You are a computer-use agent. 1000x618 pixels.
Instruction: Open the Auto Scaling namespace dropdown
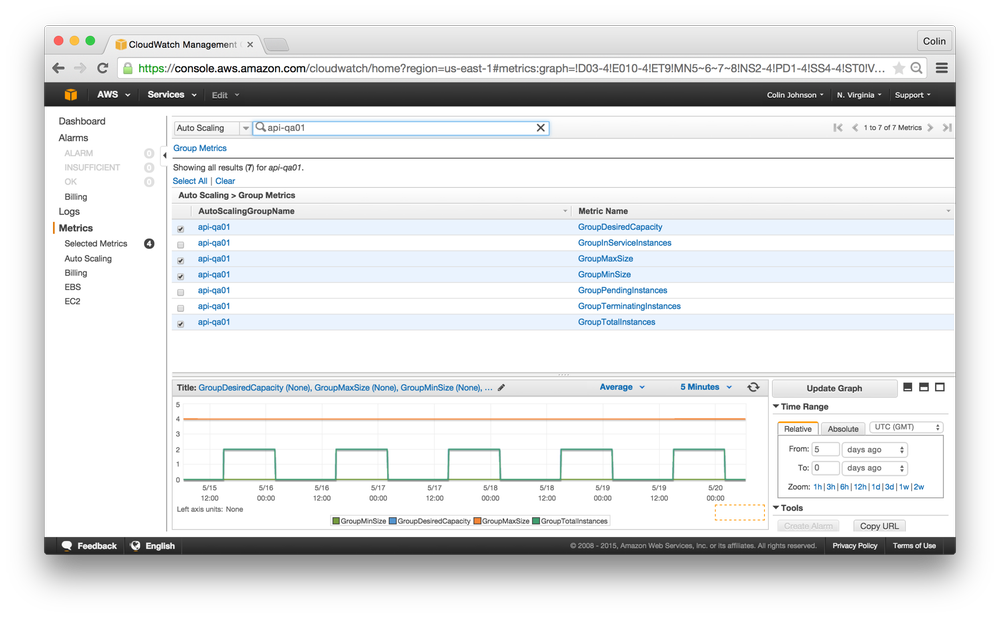(212, 128)
